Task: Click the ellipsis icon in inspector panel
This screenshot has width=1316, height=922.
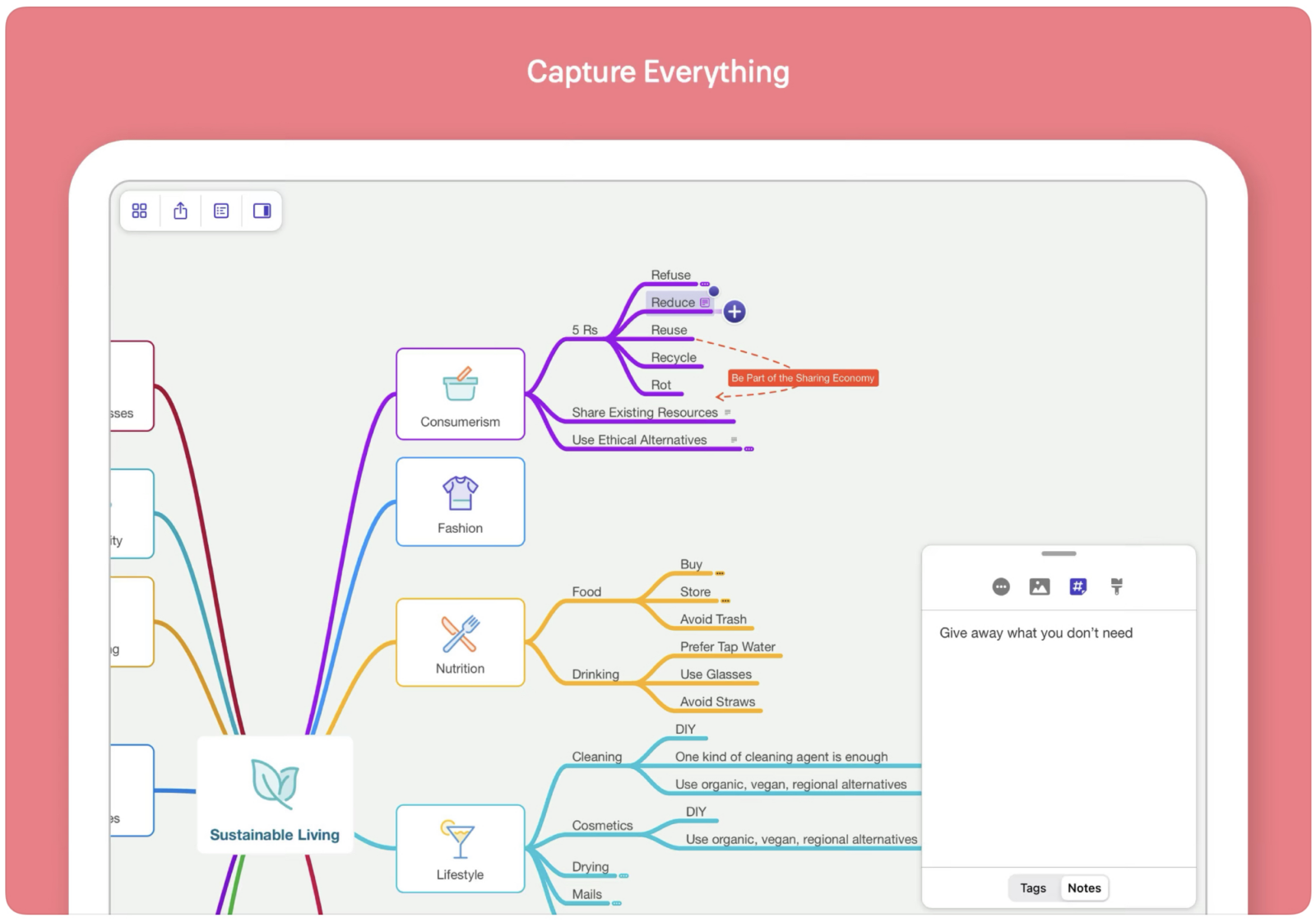Action: coord(1001,586)
